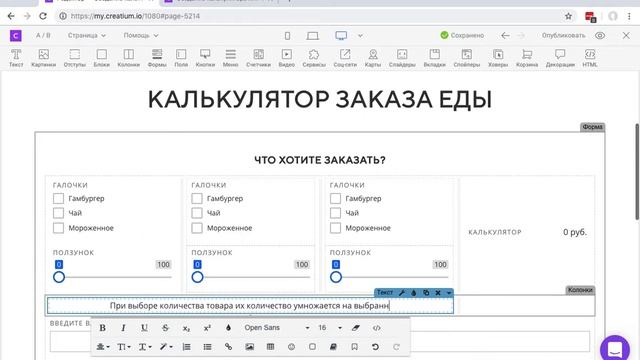
Task: Check Мороженное in third column
Action: 335,228
